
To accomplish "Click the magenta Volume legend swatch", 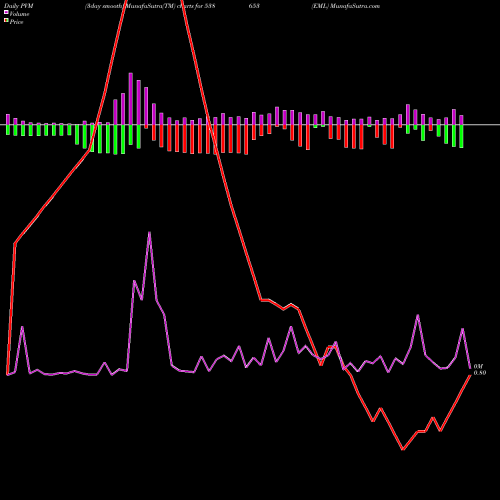I will (x=6, y=13).
